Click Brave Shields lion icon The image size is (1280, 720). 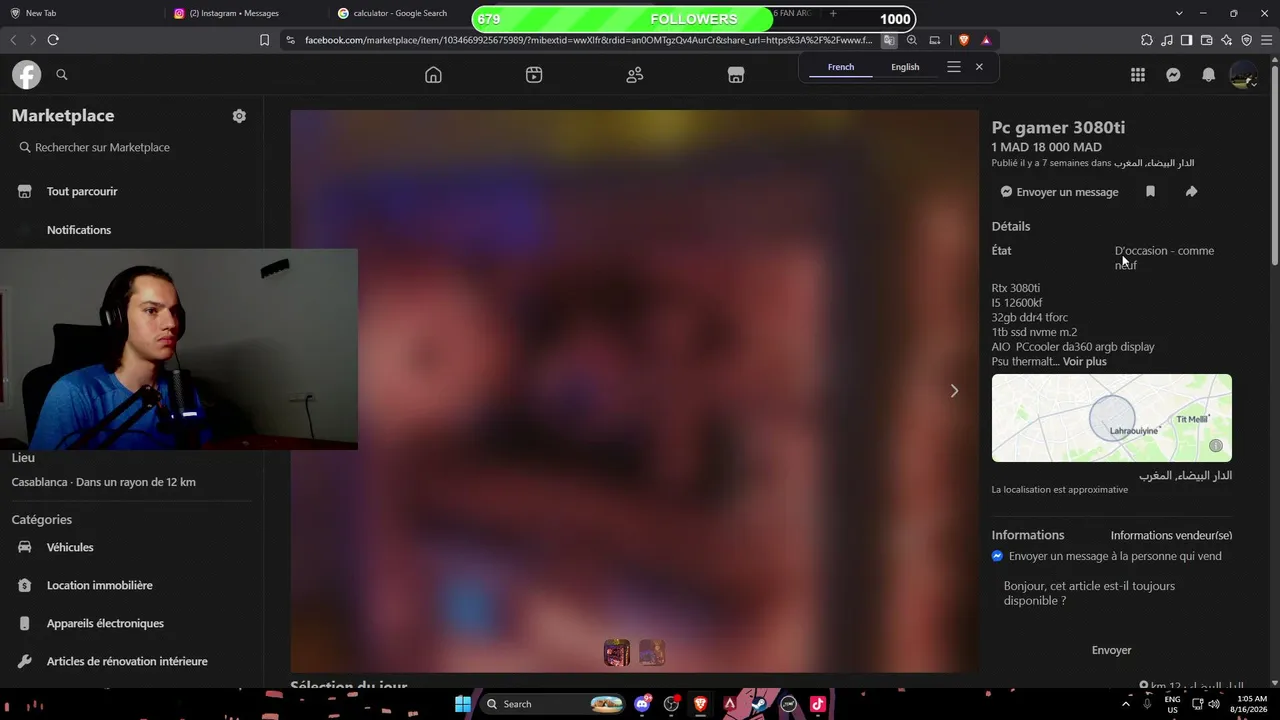click(x=964, y=40)
